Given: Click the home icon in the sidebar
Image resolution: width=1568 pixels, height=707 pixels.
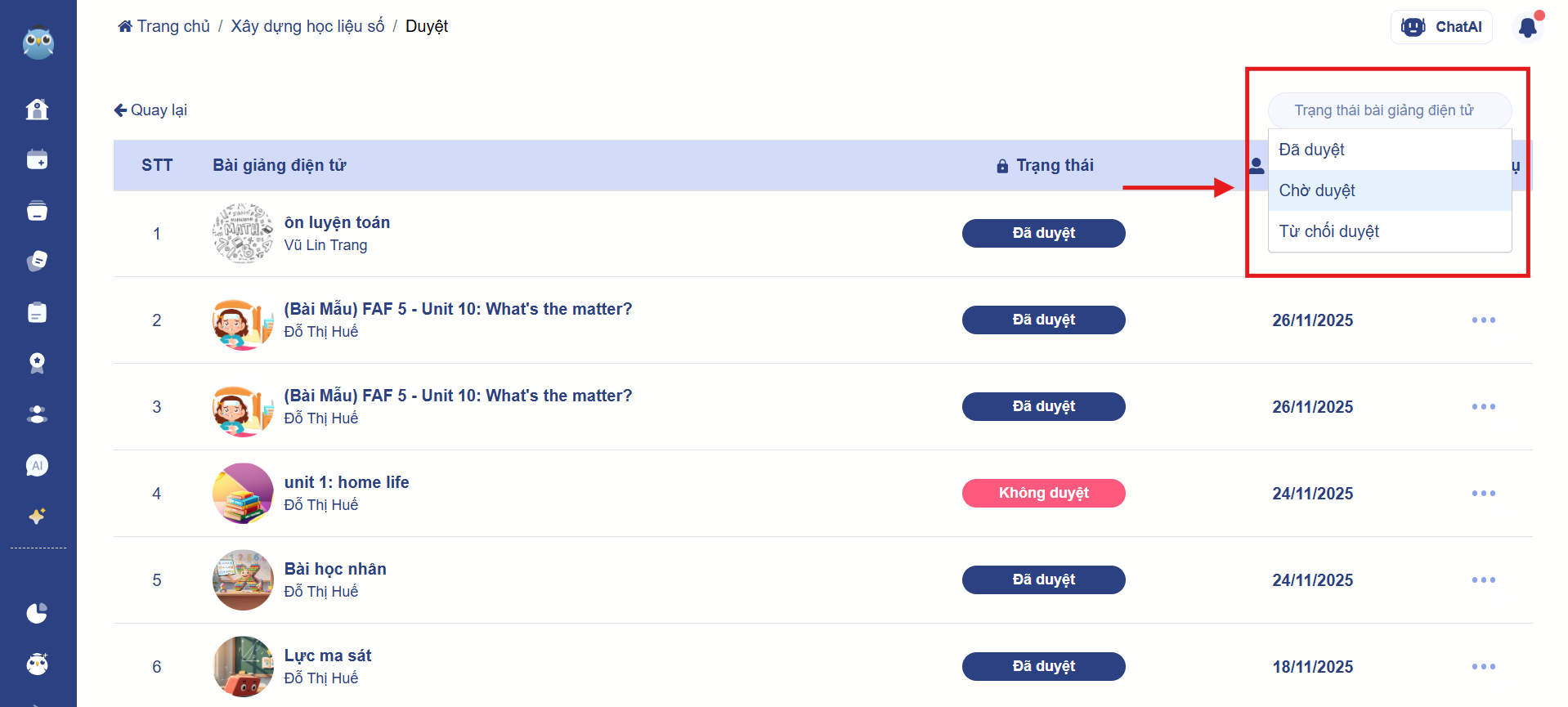Looking at the screenshot, I should [x=37, y=109].
